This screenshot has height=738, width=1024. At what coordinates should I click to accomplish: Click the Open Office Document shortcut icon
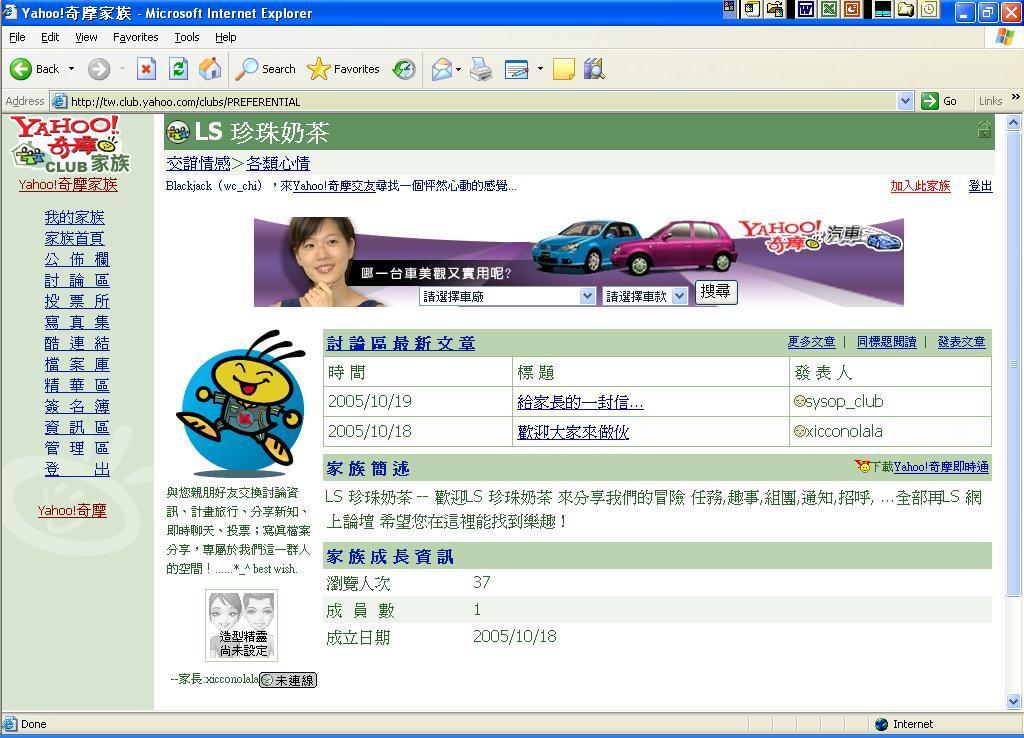coord(775,9)
